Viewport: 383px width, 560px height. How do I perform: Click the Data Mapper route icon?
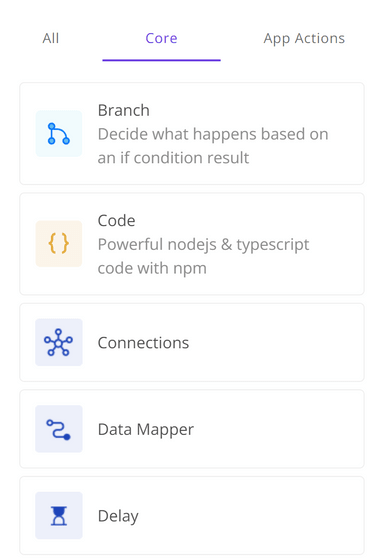point(59,429)
